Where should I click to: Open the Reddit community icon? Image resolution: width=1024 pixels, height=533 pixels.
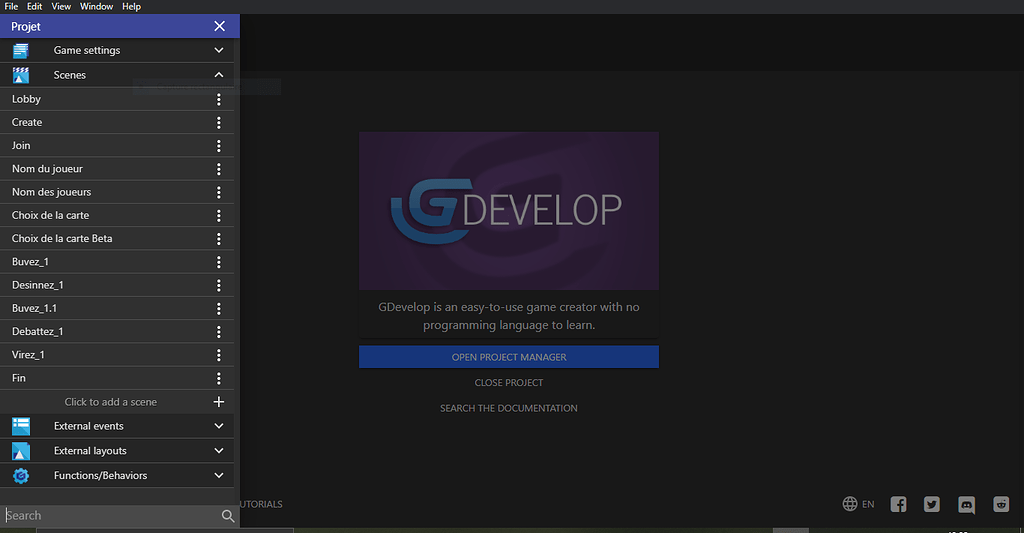pyautogui.click(x=1001, y=504)
